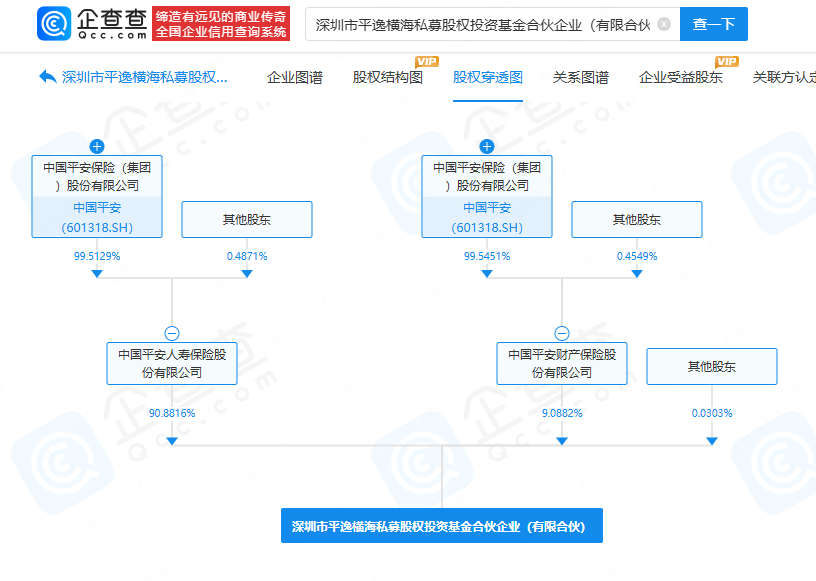
Task: Open the 关联方认定 tab
Action: tap(784, 78)
